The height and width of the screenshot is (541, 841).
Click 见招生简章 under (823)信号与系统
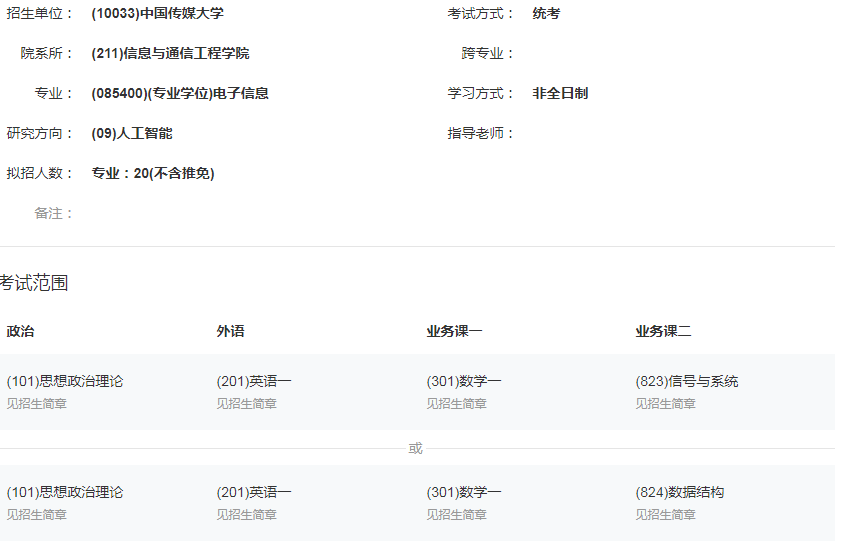[x=666, y=404]
